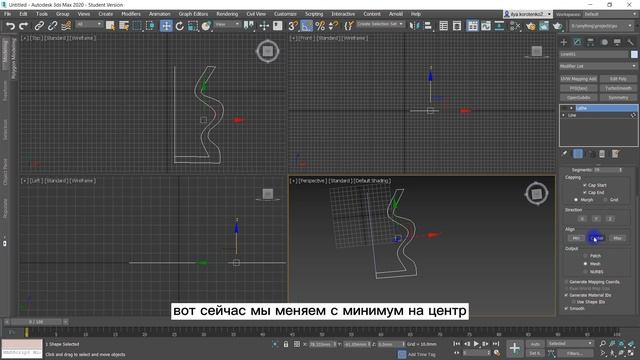Image resolution: width=640 pixels, height=360 pixels.
Task: Open the project path dropdown
Action: [x=602, y=26]
